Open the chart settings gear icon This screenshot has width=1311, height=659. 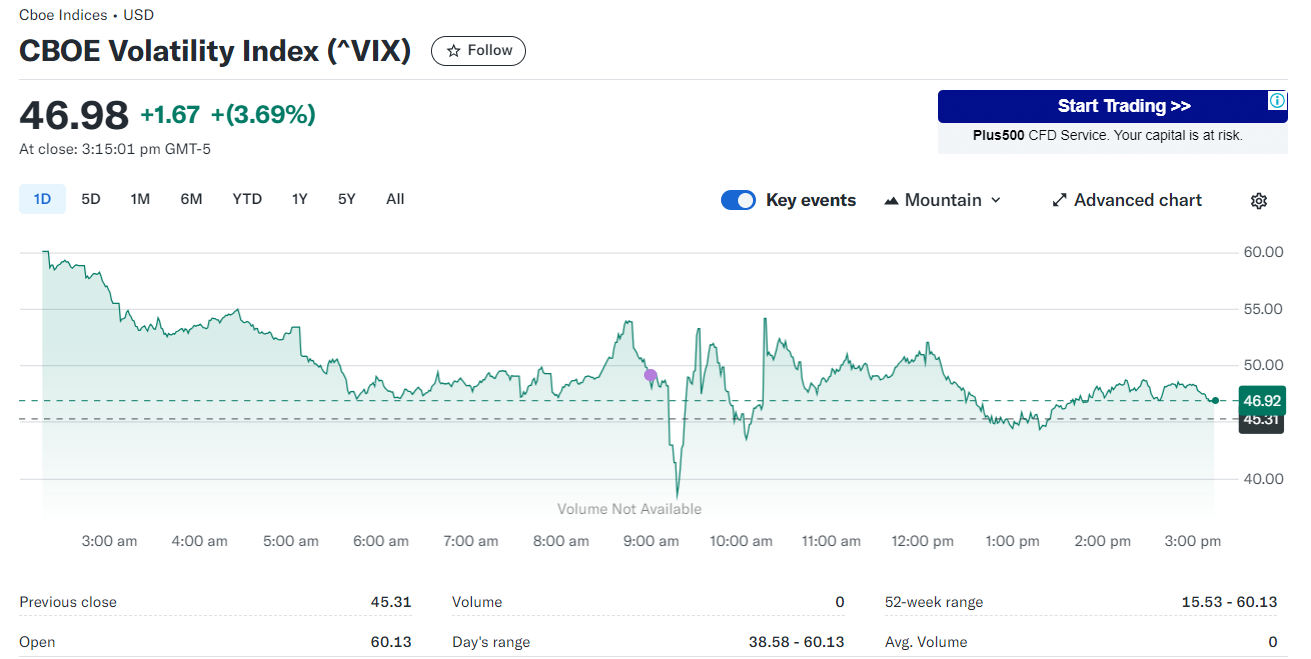(x=1259, y=201)
